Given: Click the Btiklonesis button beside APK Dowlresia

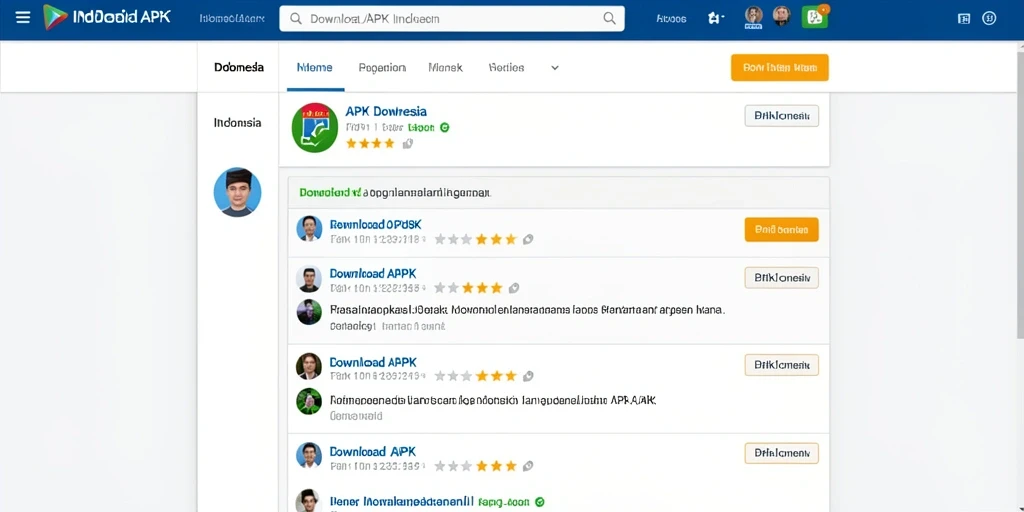Looking at the screenshot, I should [x=782, y=116].
